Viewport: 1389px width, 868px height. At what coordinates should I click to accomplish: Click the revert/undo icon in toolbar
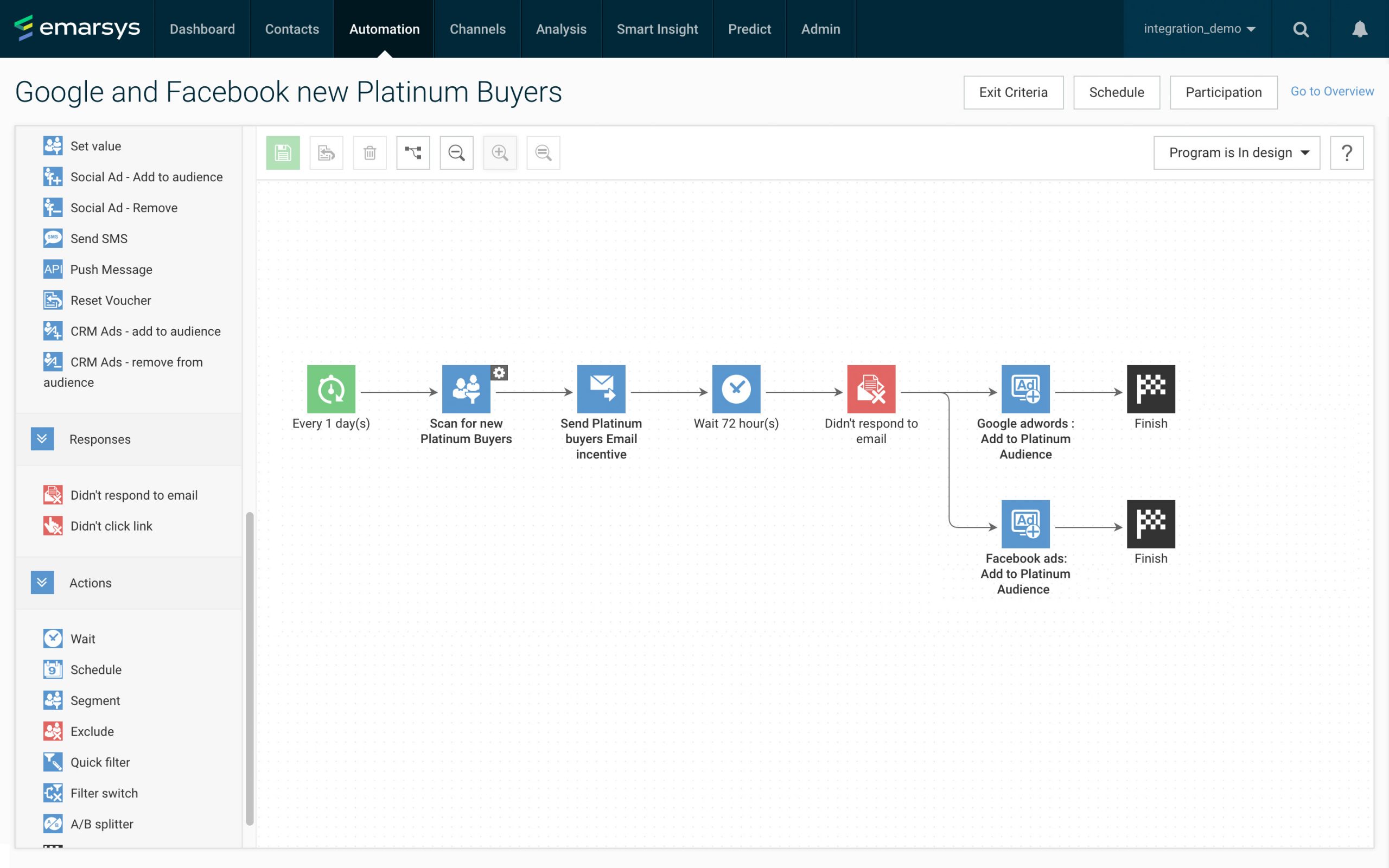pyautogui.click(x=326, y=152)
